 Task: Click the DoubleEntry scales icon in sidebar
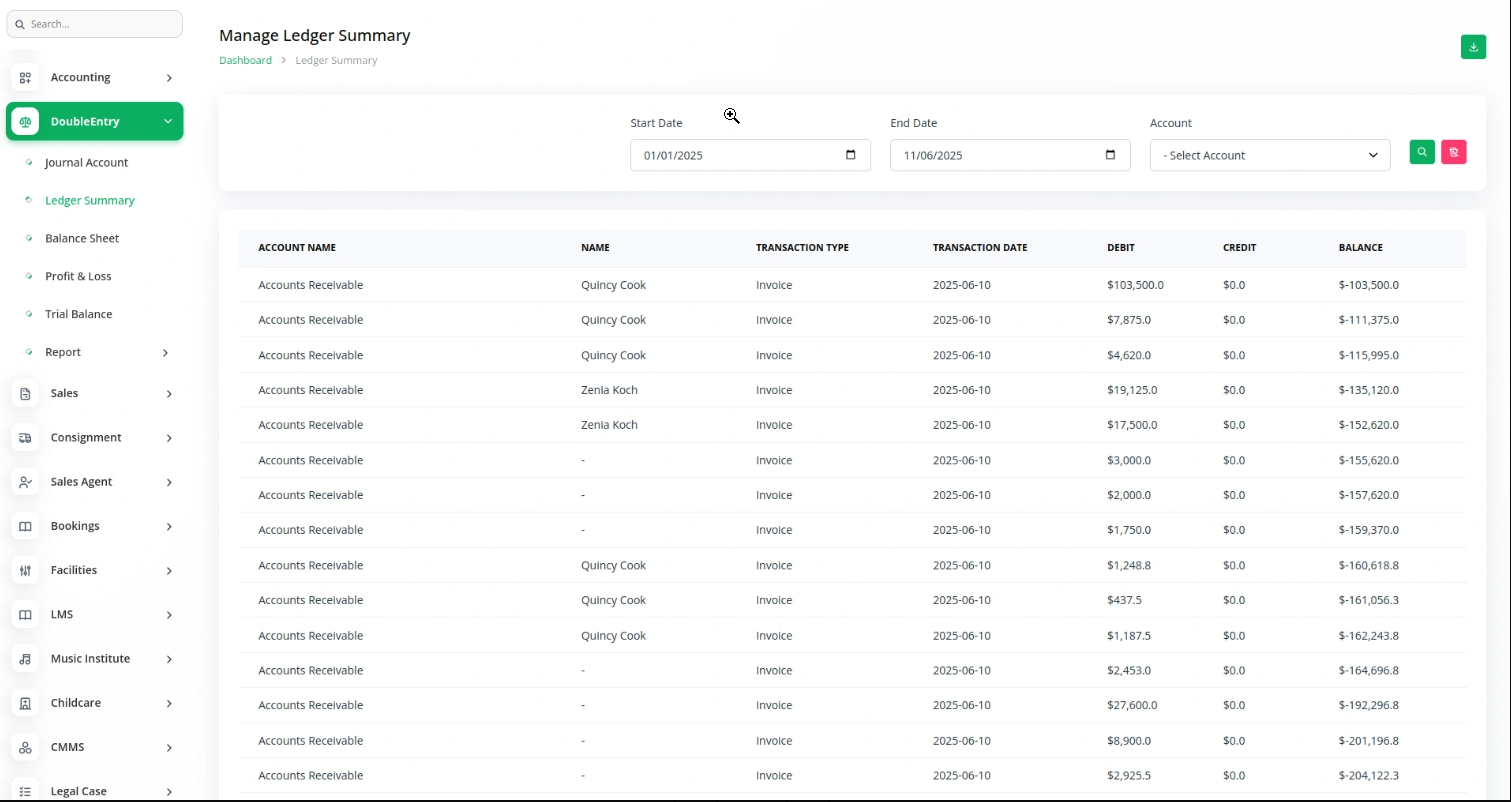pyautogui.click(x=26, y=122)
